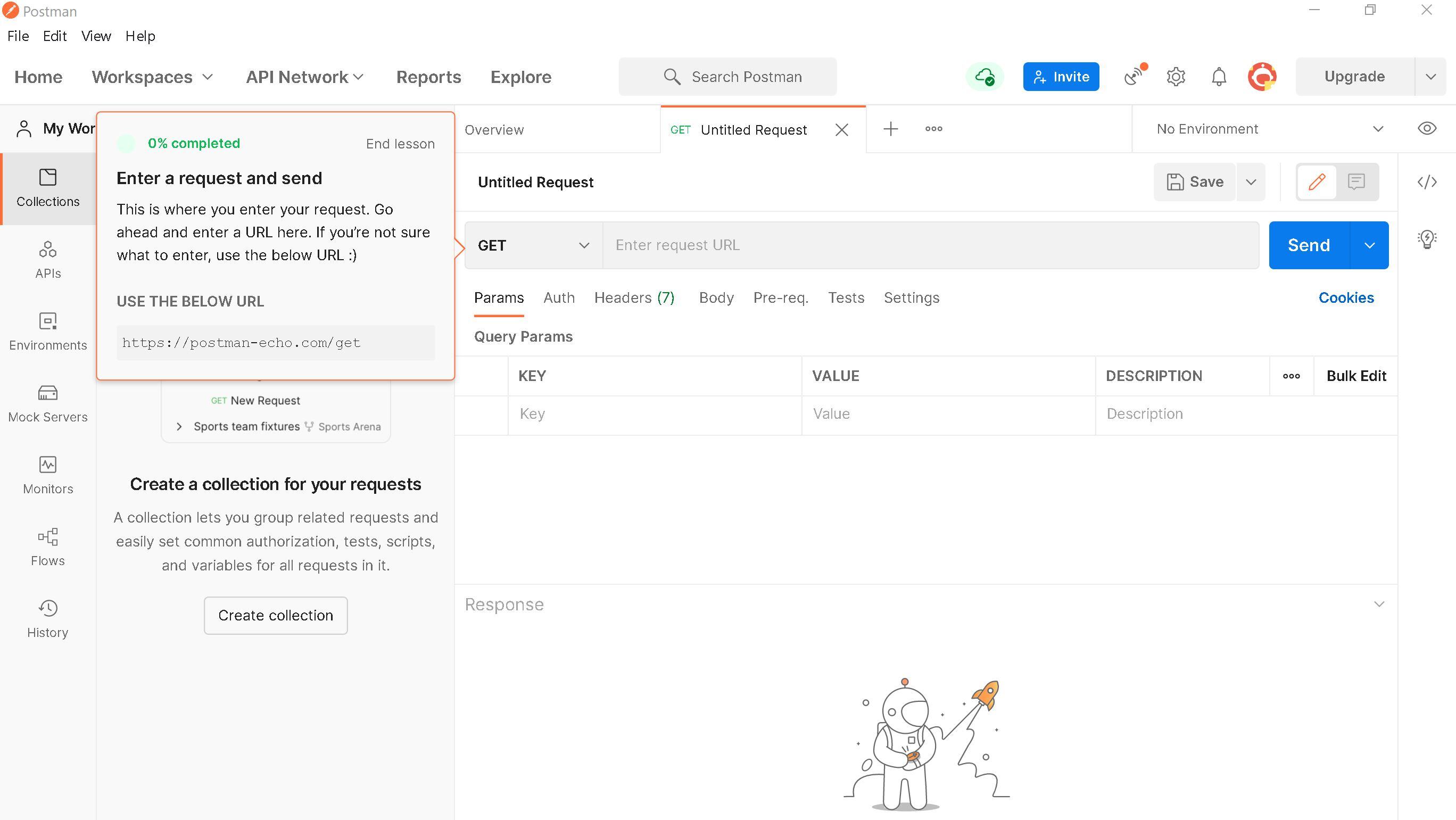Open the Mock Servers sidebar icon

coord(47,402)
